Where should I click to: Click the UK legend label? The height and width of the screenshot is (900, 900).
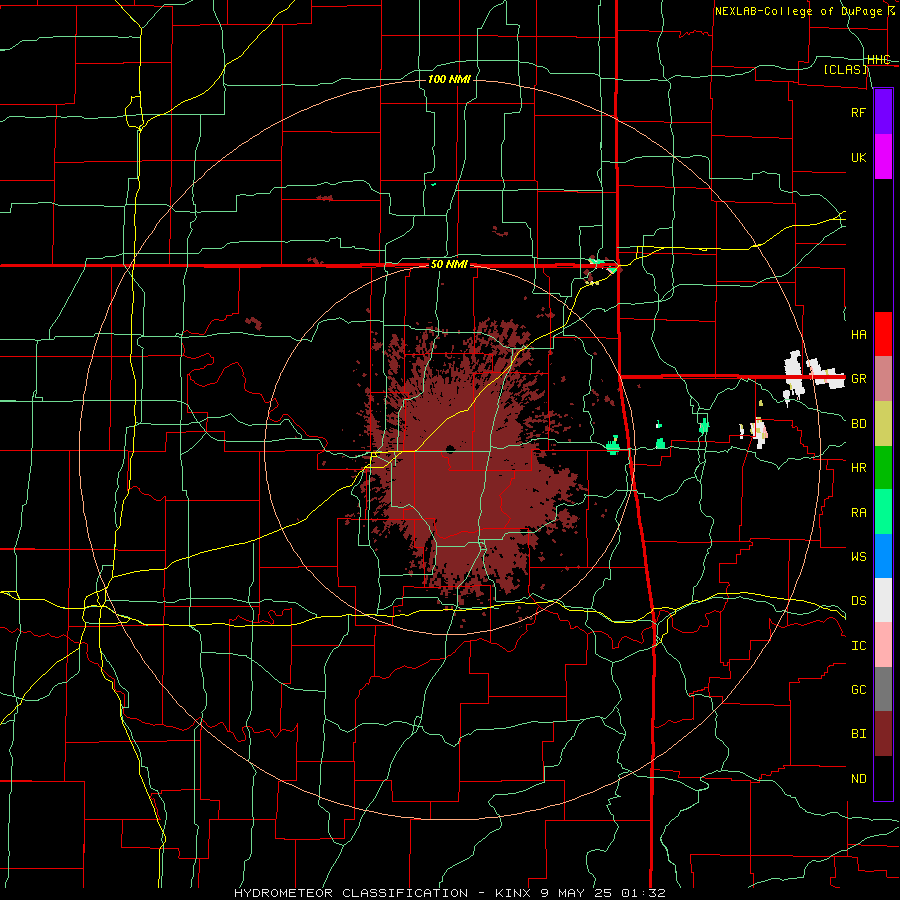859,157
